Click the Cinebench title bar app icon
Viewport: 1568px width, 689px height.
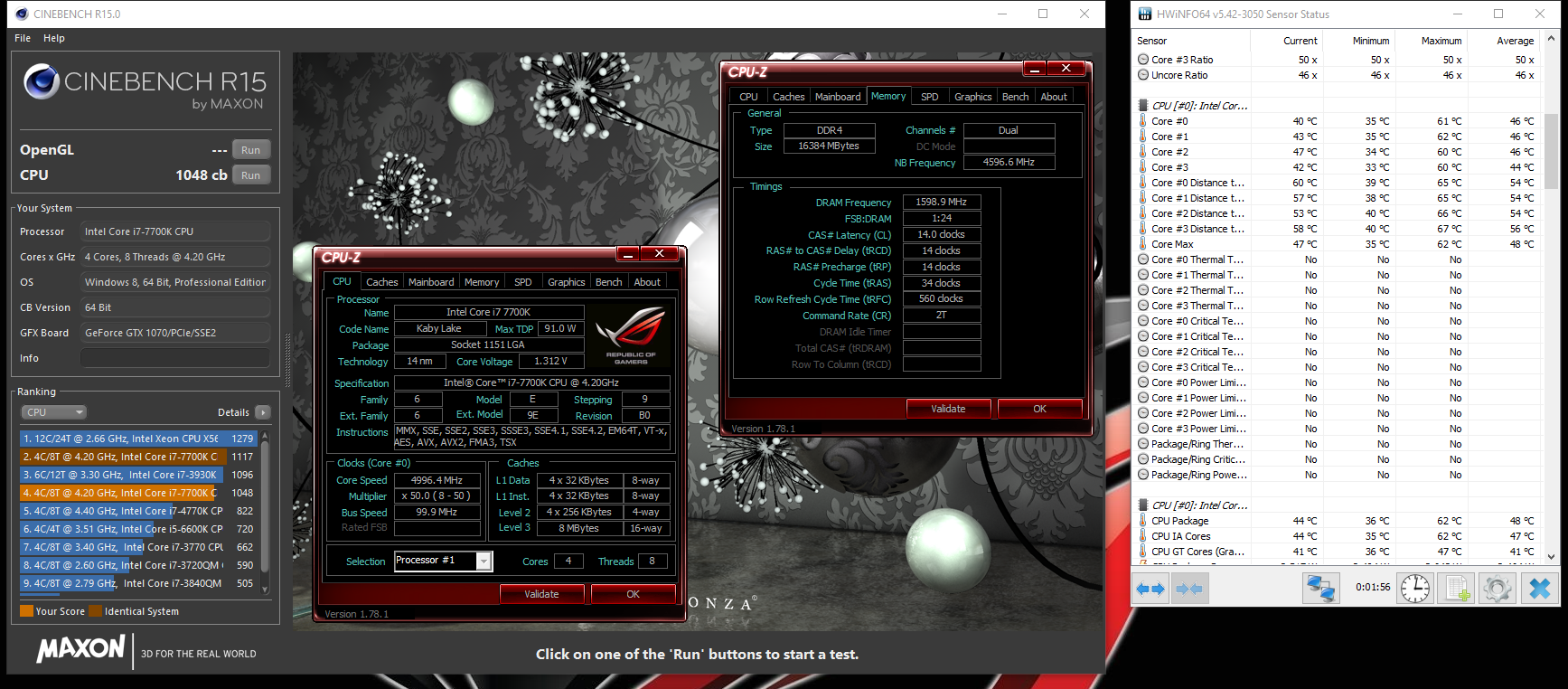22,14
